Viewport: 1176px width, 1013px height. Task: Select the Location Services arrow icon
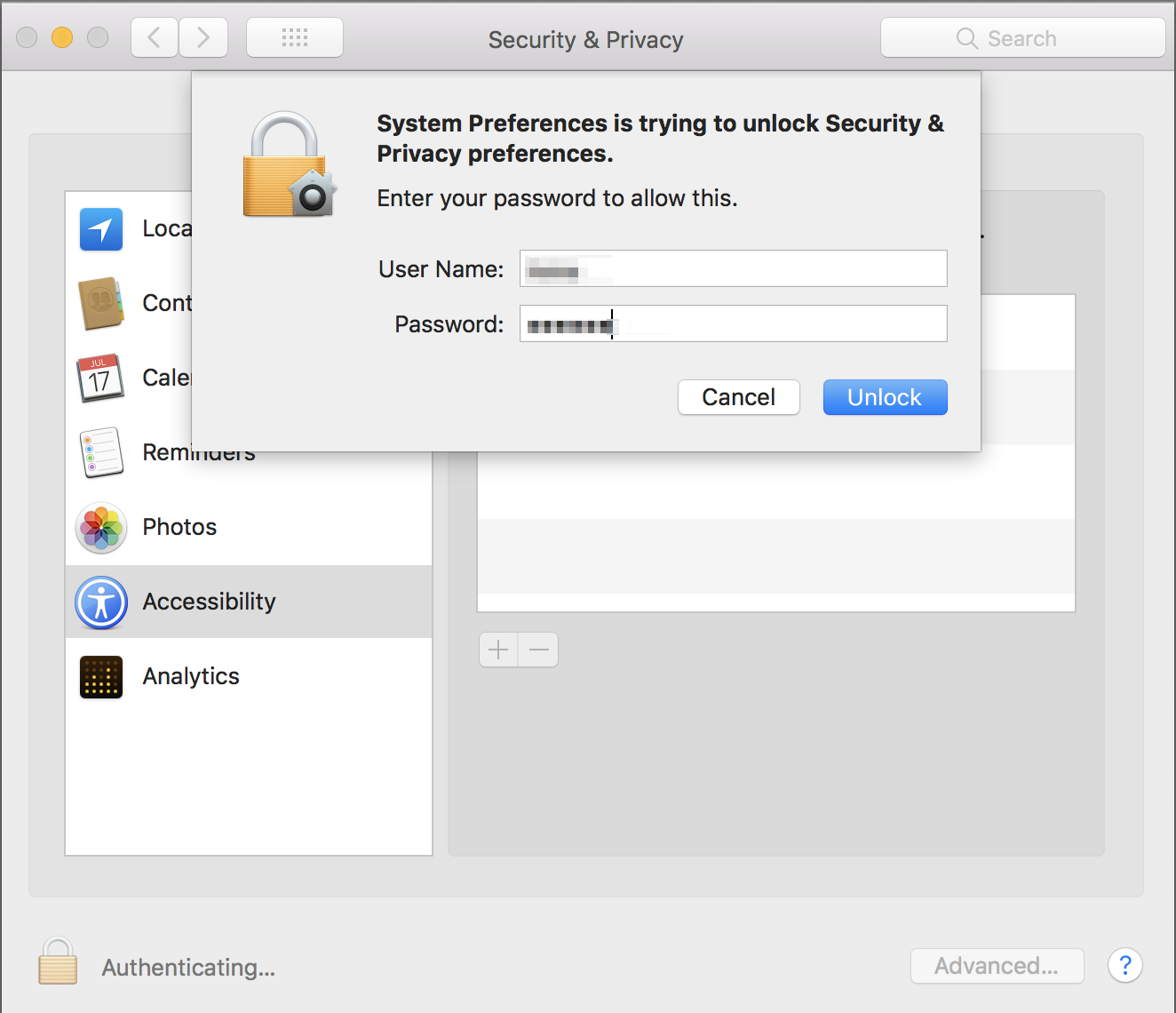point(101,229)
